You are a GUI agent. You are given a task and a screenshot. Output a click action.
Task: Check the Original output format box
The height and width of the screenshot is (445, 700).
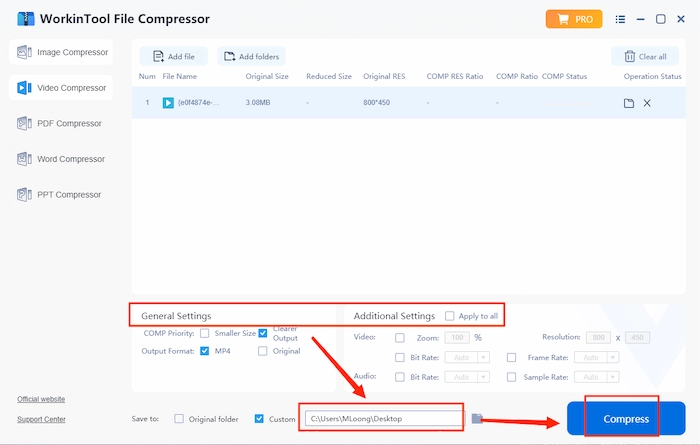pos(263,351)
